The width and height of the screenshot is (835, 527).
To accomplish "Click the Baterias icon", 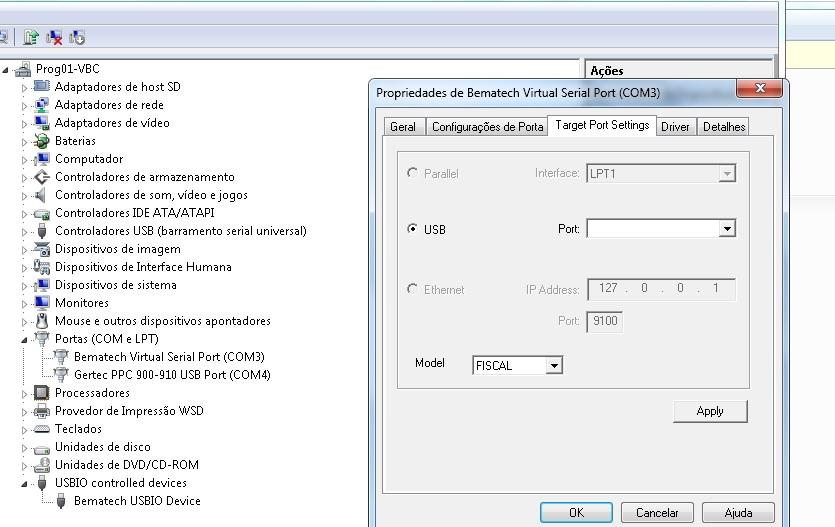I will [x=42, y=141].
